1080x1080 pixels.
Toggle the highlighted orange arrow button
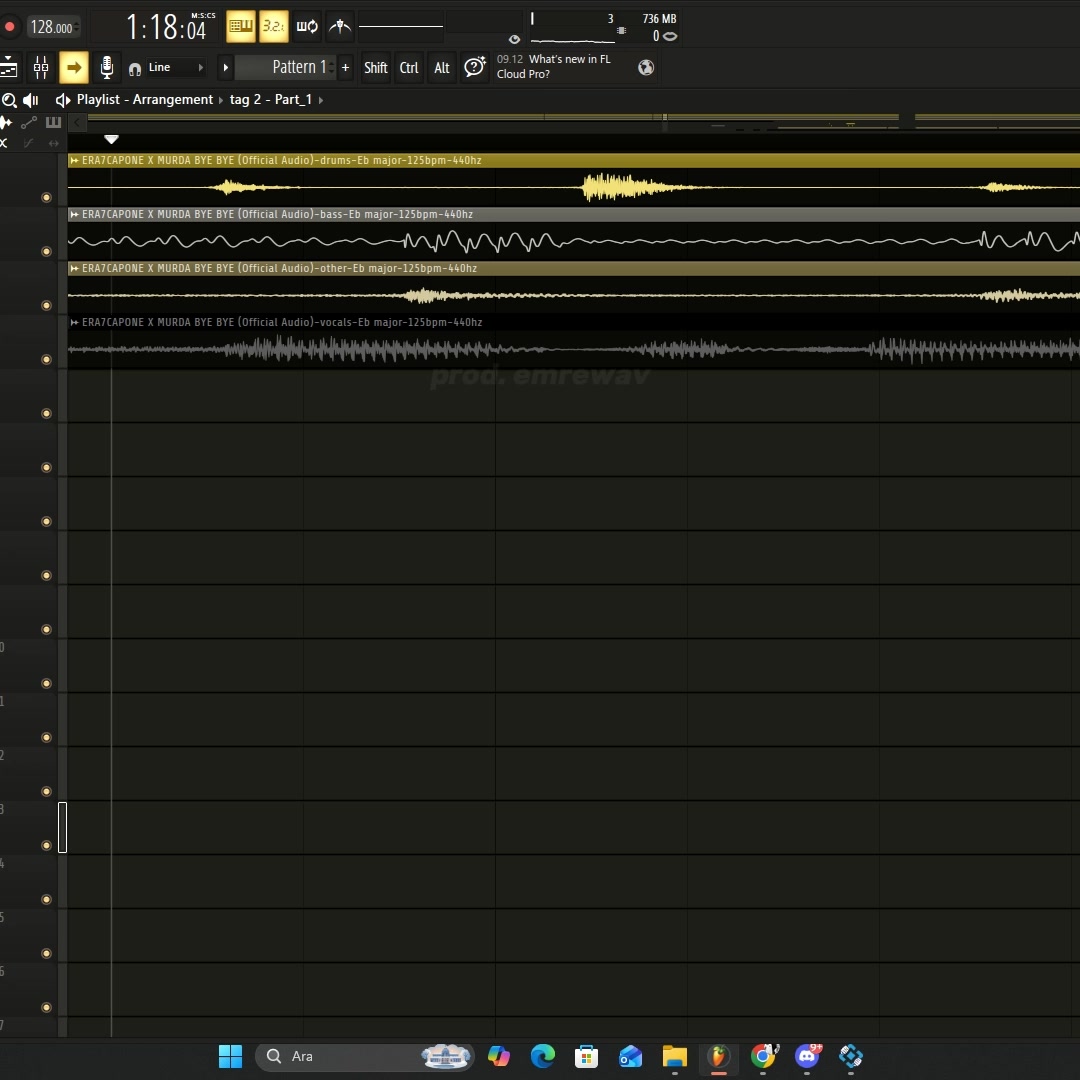pos(74,68)
